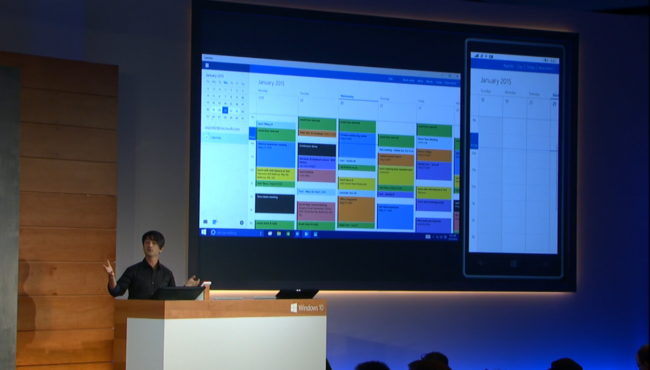Image resolution: width=650 pixels, height=370 pixels.
Task: Select the microsoft.com account in the sidebar
Action: [223, 128]
